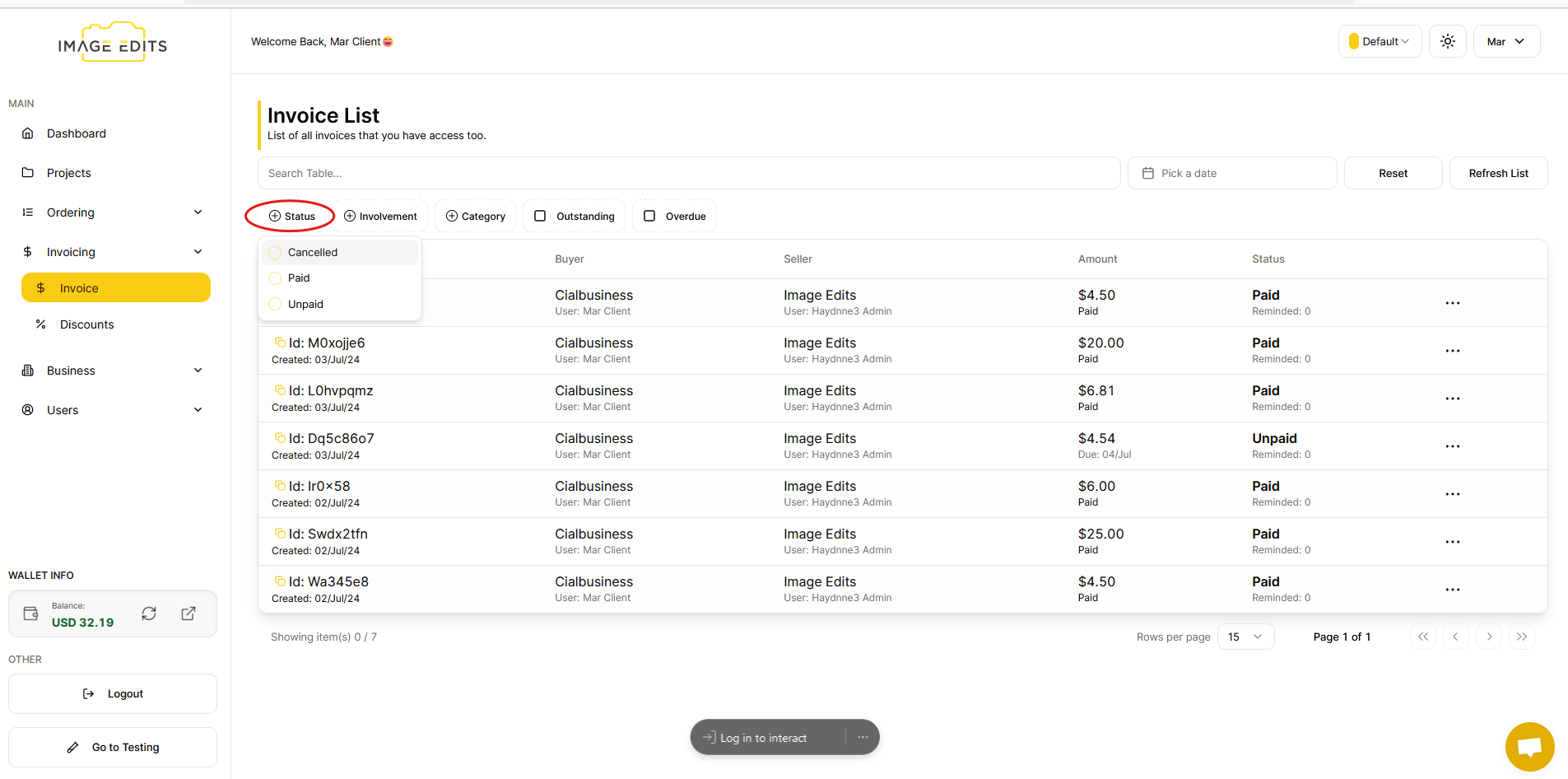
Task: Tick the Overdue filter checkbox
Action: click(x=649, y=216)
